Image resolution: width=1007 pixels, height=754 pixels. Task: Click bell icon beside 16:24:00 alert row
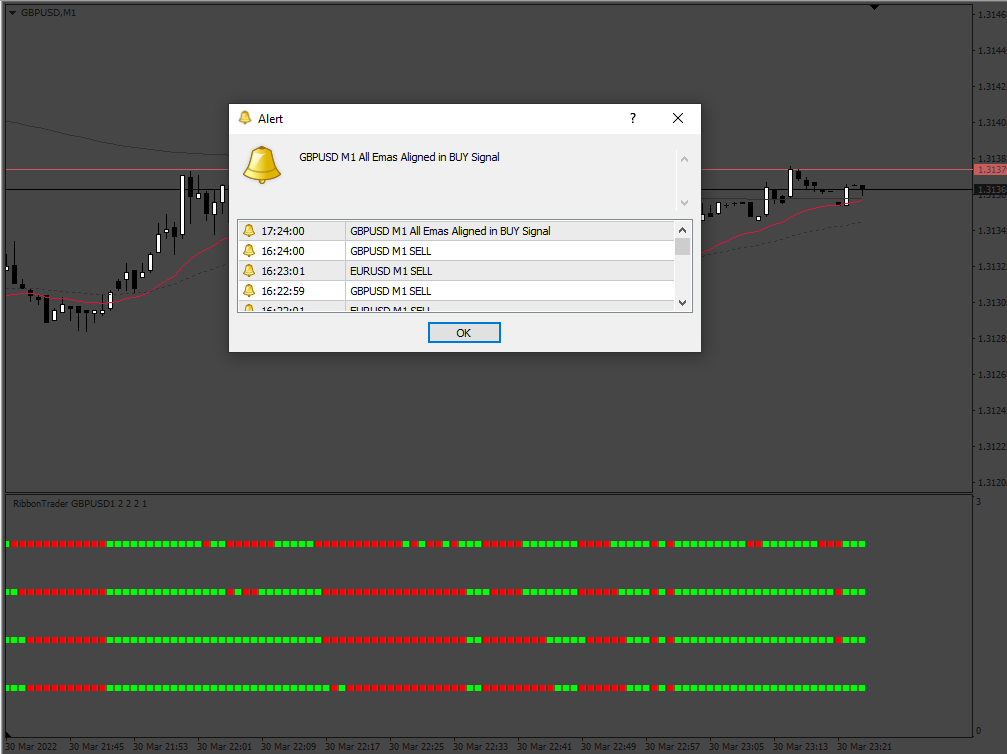point(249,250)
